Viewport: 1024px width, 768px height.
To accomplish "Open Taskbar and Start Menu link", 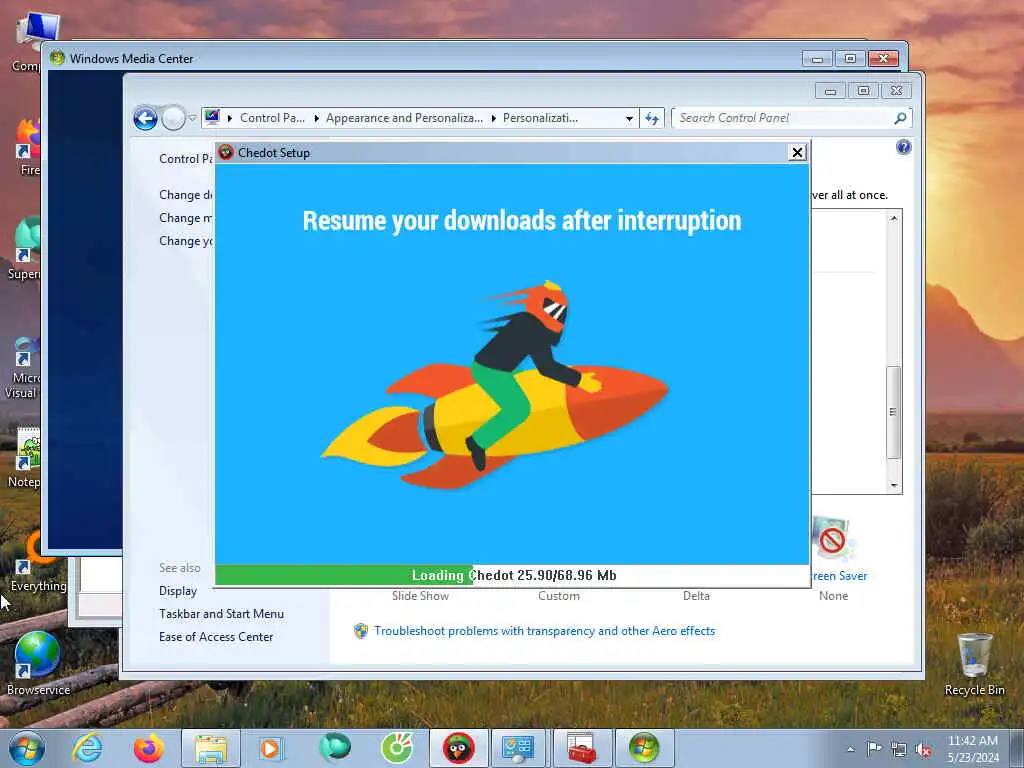I will 221,614.
